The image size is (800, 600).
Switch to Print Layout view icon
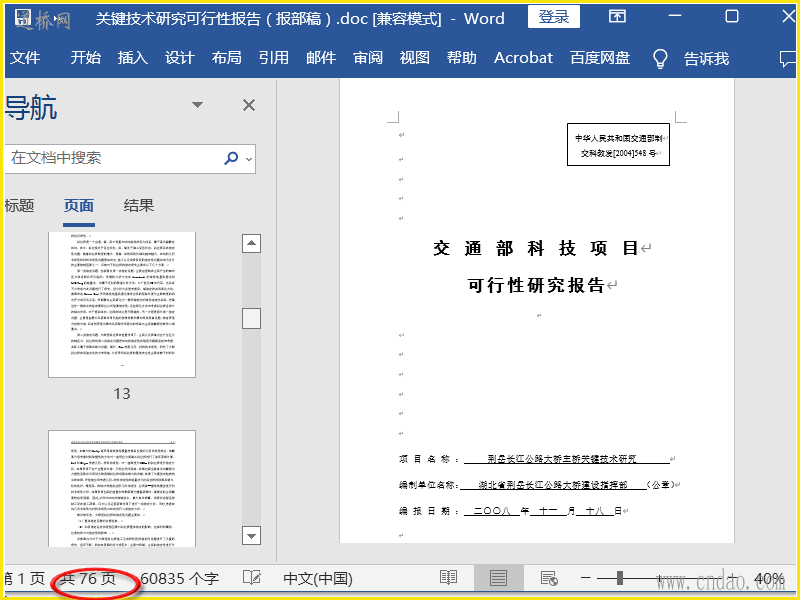pos(498,578)
